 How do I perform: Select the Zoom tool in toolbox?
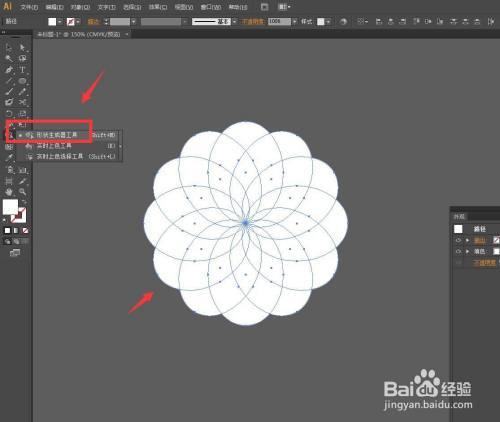tap(22, 192)
